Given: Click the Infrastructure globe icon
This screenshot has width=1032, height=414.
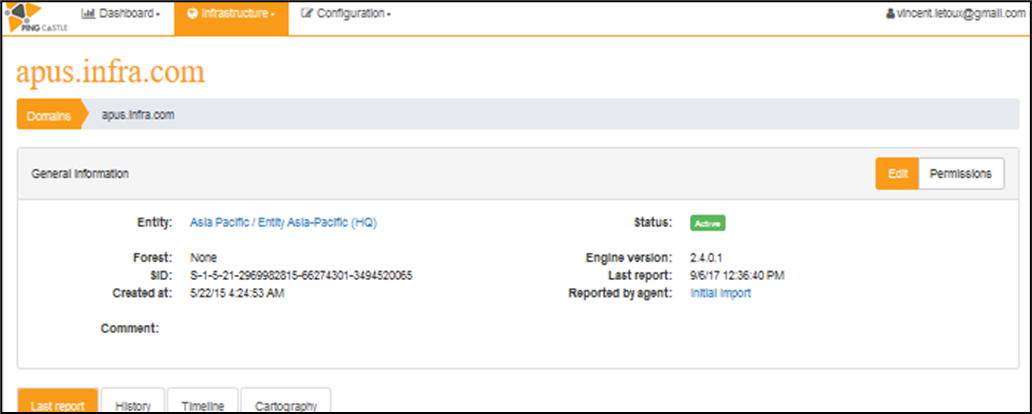Looking at the screenshot, I should click(x=192, y=13).
